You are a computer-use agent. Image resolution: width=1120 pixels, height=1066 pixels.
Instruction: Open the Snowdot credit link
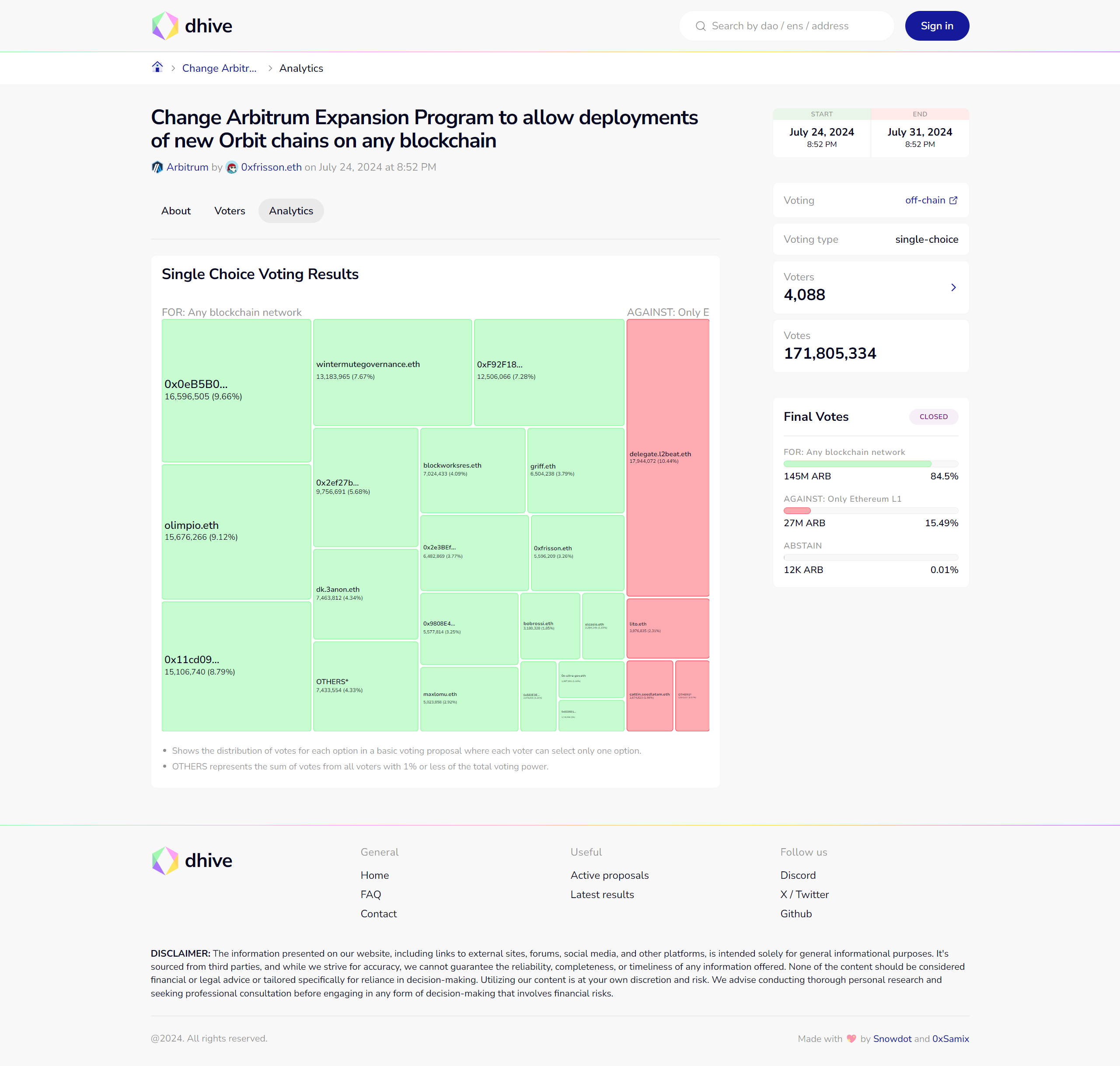892,1039
